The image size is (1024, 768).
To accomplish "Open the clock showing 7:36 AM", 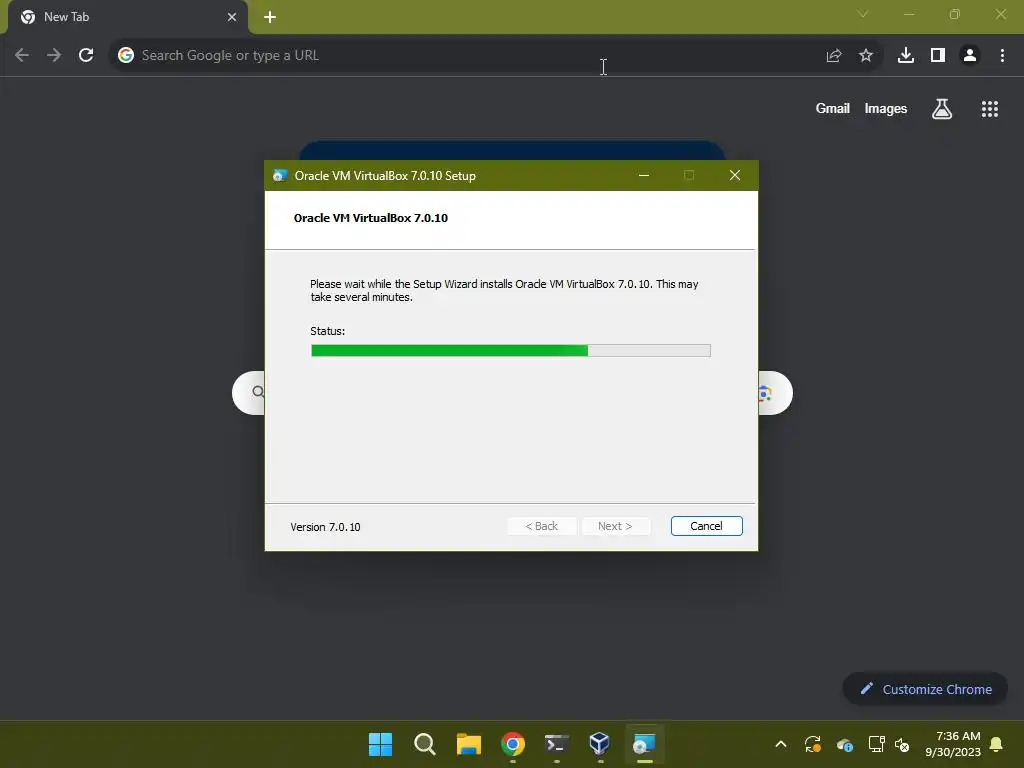I will (x=953, y=744).
